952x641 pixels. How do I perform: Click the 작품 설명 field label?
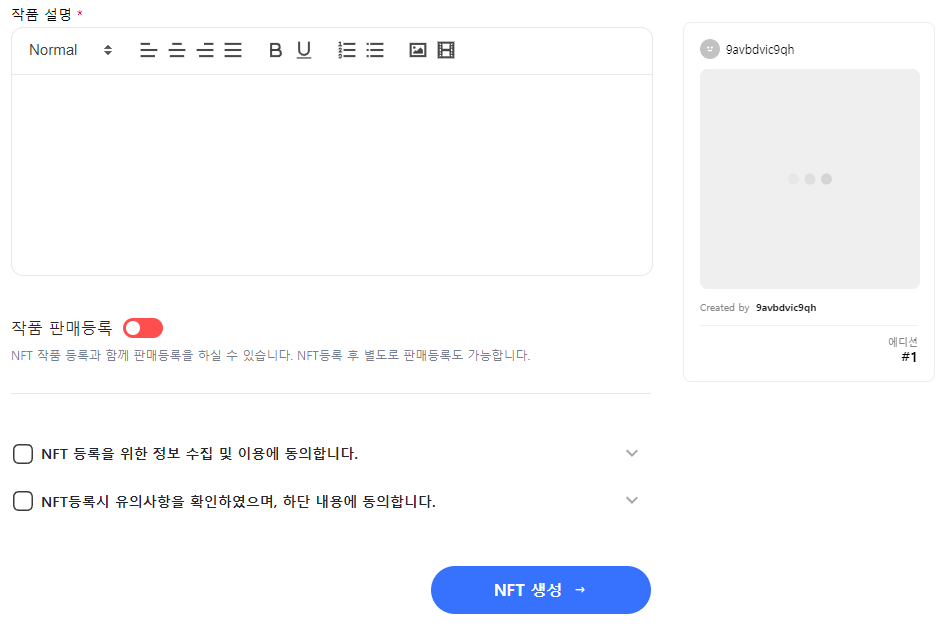42,14
